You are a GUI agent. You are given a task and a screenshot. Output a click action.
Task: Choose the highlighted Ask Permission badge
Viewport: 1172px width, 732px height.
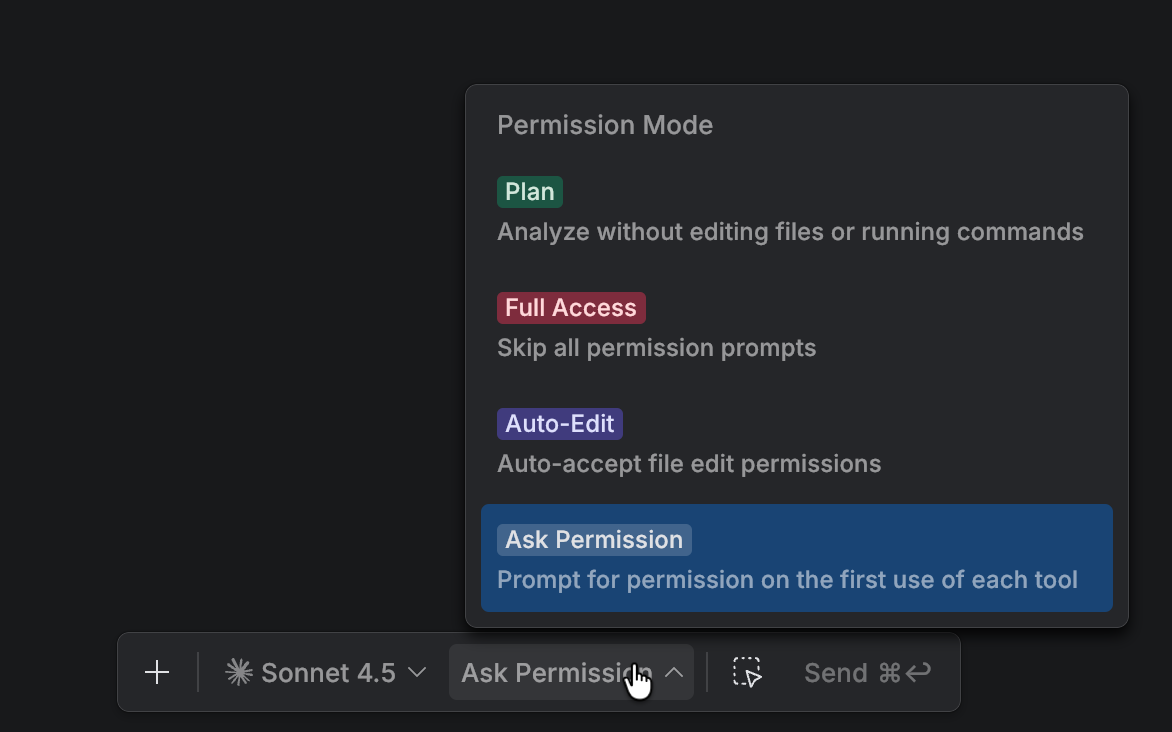tap(594, 540)
